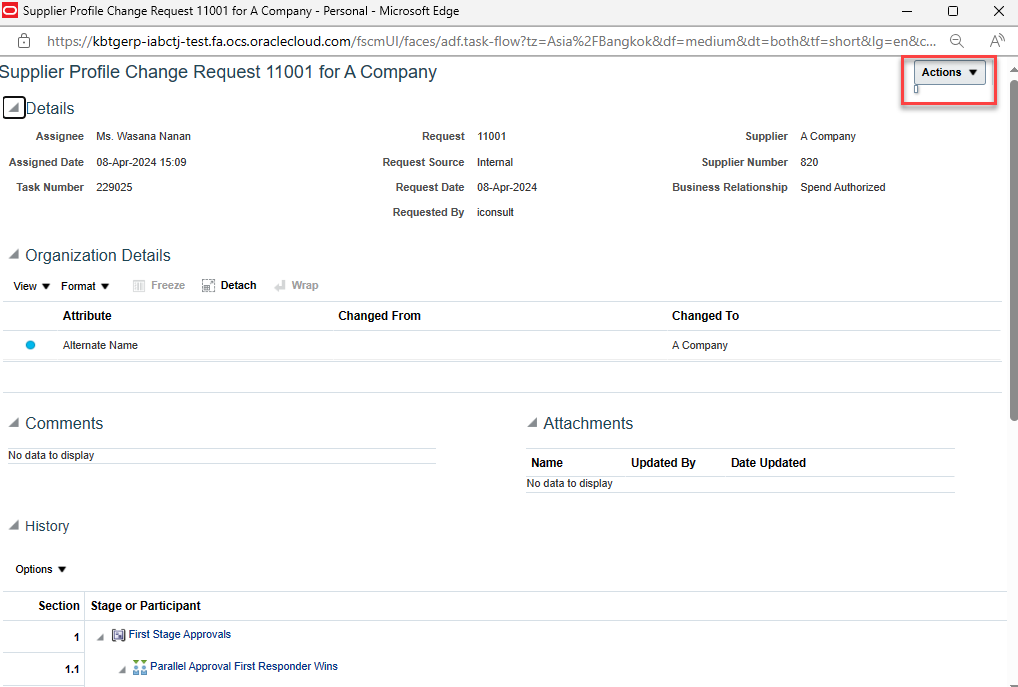Viewport: 1018px width, 687px height.
Task: Collapse the Attachments section
Action: point(533,423)
